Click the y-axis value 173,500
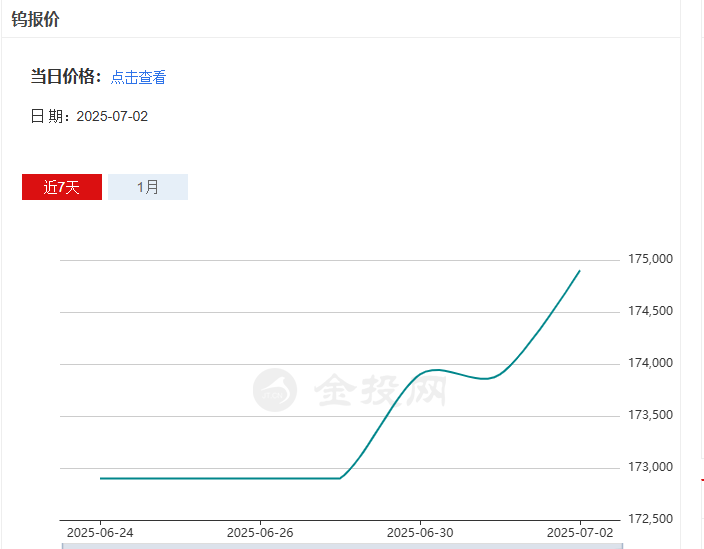Screen dimensions: 704x549 [650, 415]
